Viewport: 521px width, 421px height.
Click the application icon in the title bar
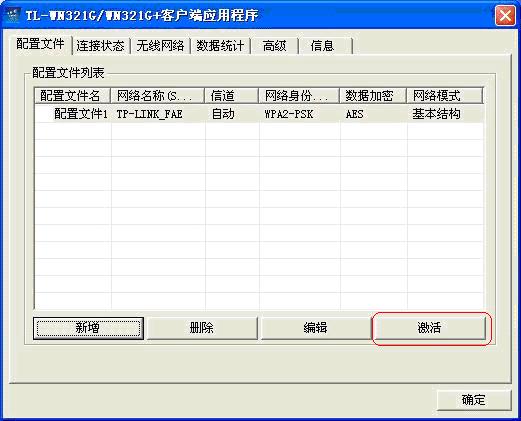pos(13,15)
